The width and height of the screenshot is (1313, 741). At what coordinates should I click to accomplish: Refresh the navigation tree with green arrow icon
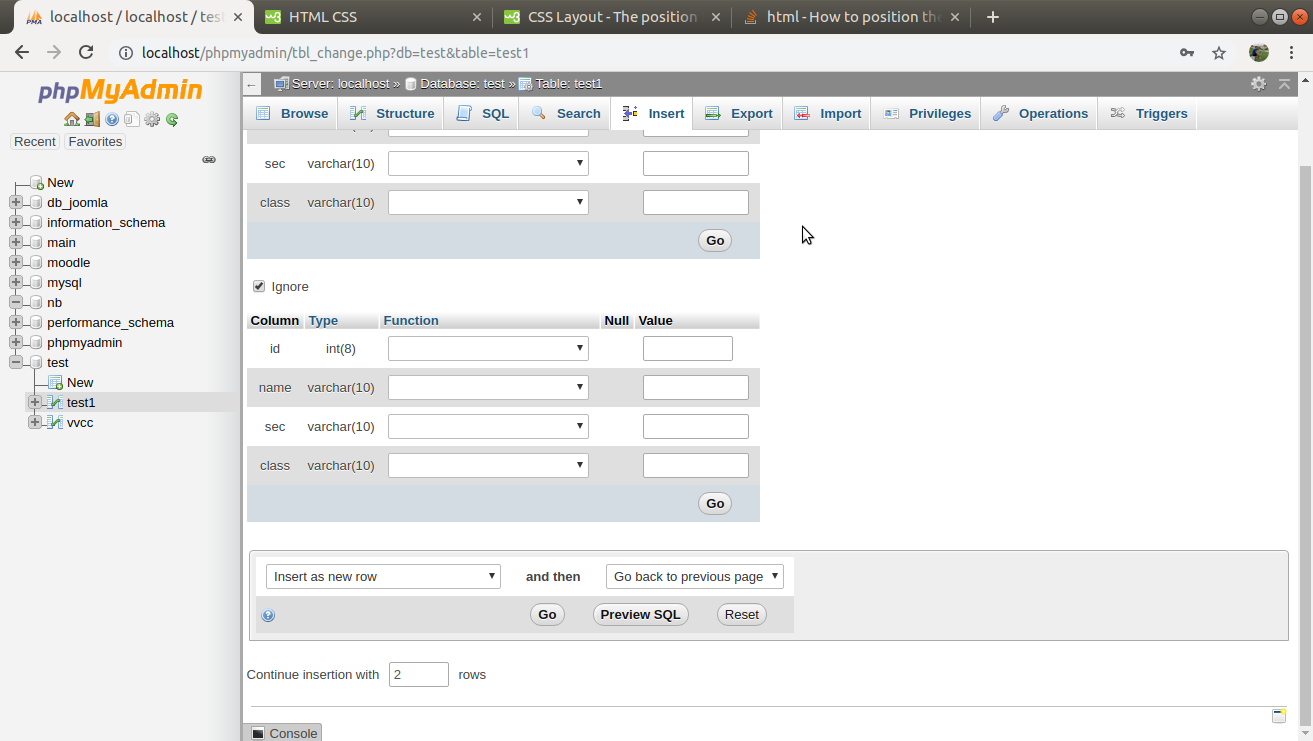click(x=171, y=118)
